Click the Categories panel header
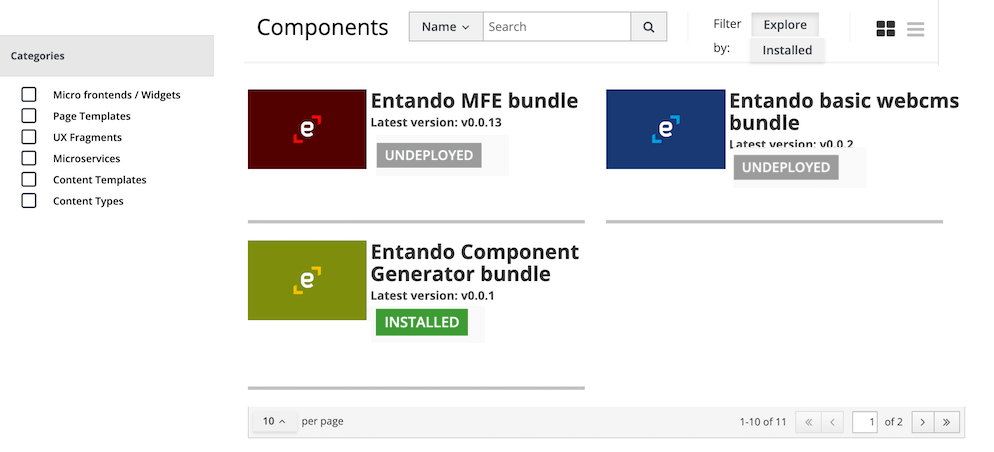Viewport: 994px width, 452px height. [x=106, y=56]
